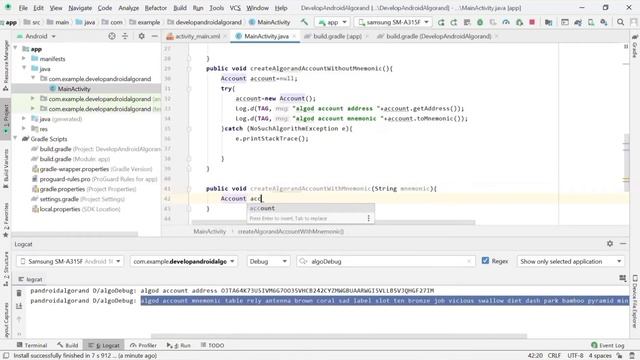Click the Apply Code Changes icon

coord(467,22)
